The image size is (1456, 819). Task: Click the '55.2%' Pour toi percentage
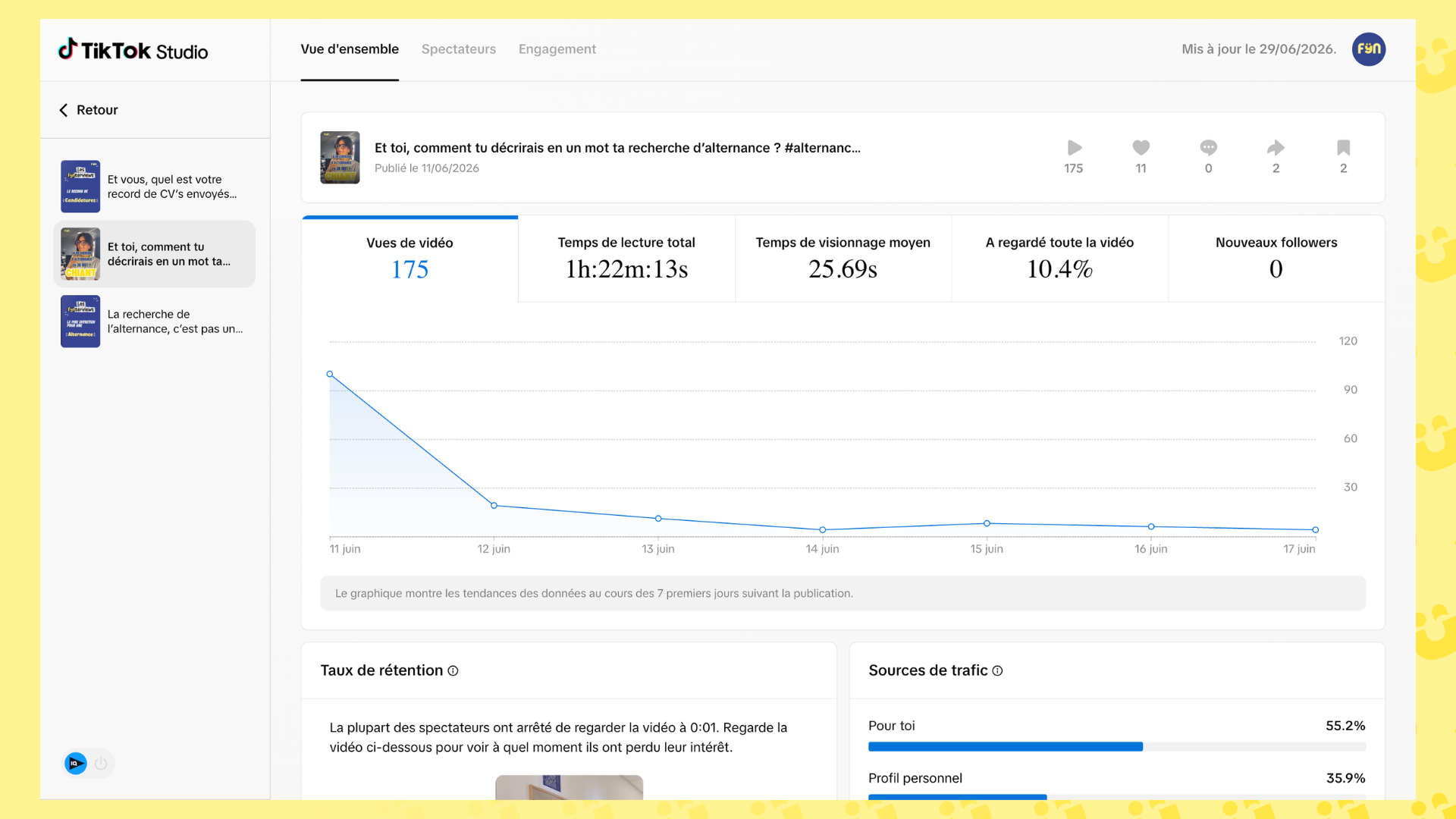click(x=1345, y=726)
